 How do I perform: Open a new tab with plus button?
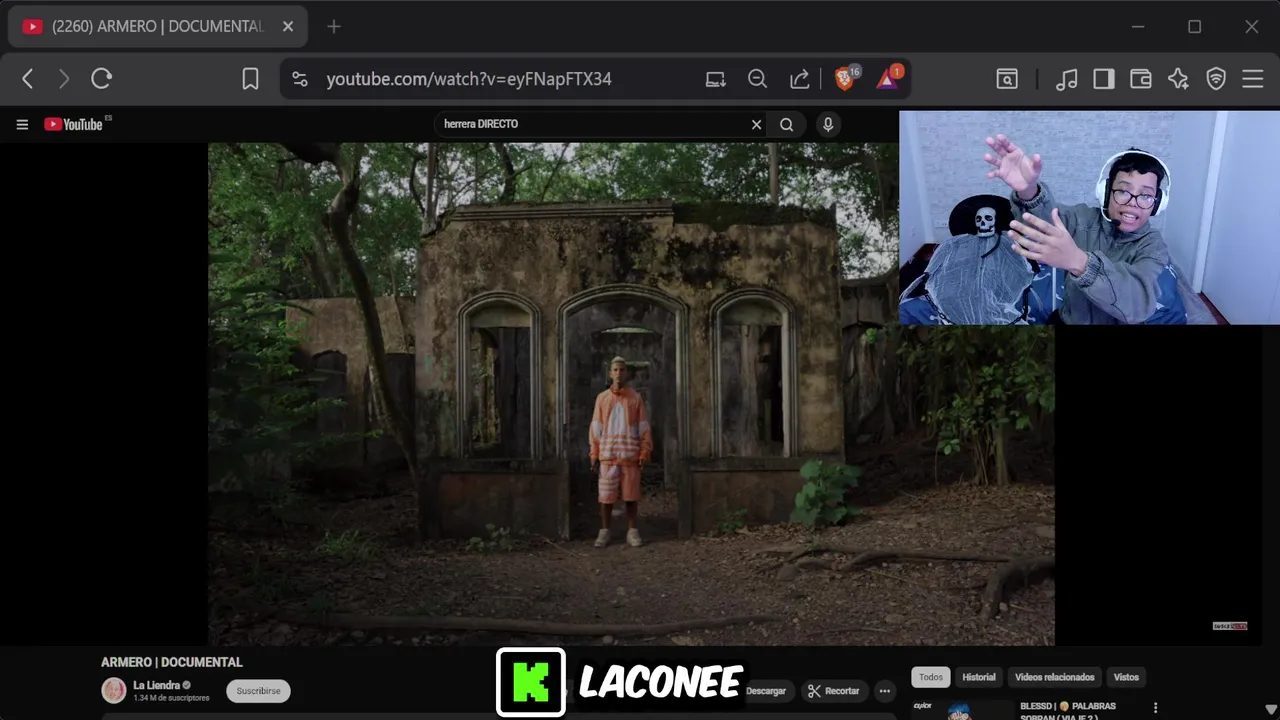(x=334, y=27)
